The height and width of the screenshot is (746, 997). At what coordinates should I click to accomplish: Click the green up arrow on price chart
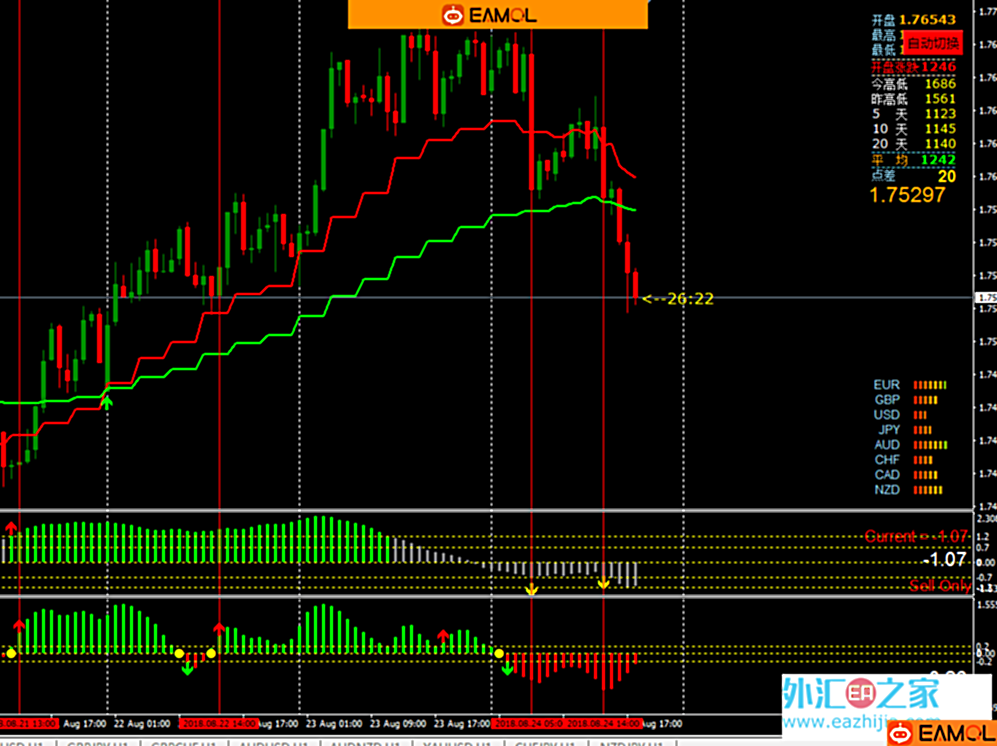pyautogui.click(x=108, y=402)
